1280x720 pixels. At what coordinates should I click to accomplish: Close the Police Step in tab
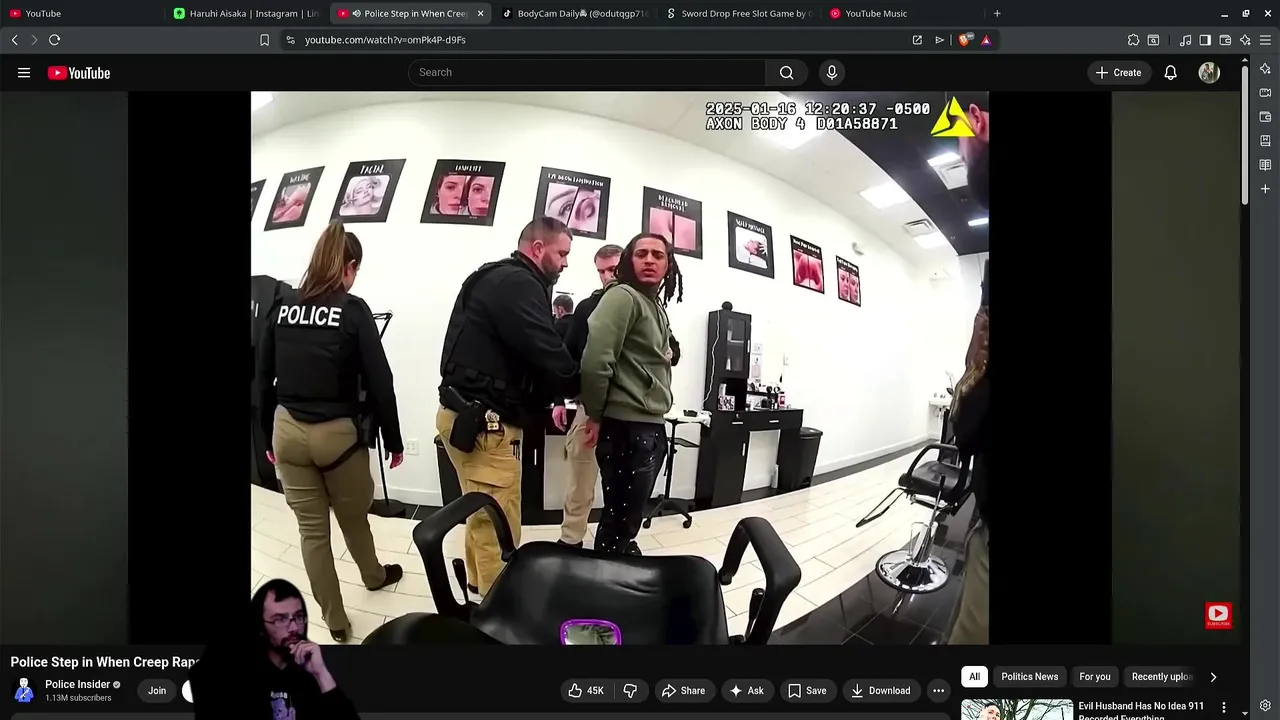pos(480,13)
